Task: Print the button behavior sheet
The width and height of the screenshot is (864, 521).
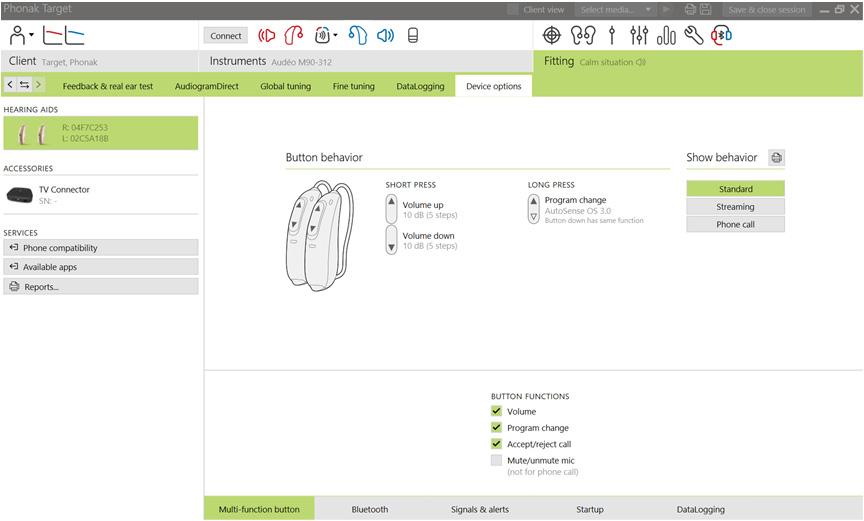Action: (x=776, y=158)
